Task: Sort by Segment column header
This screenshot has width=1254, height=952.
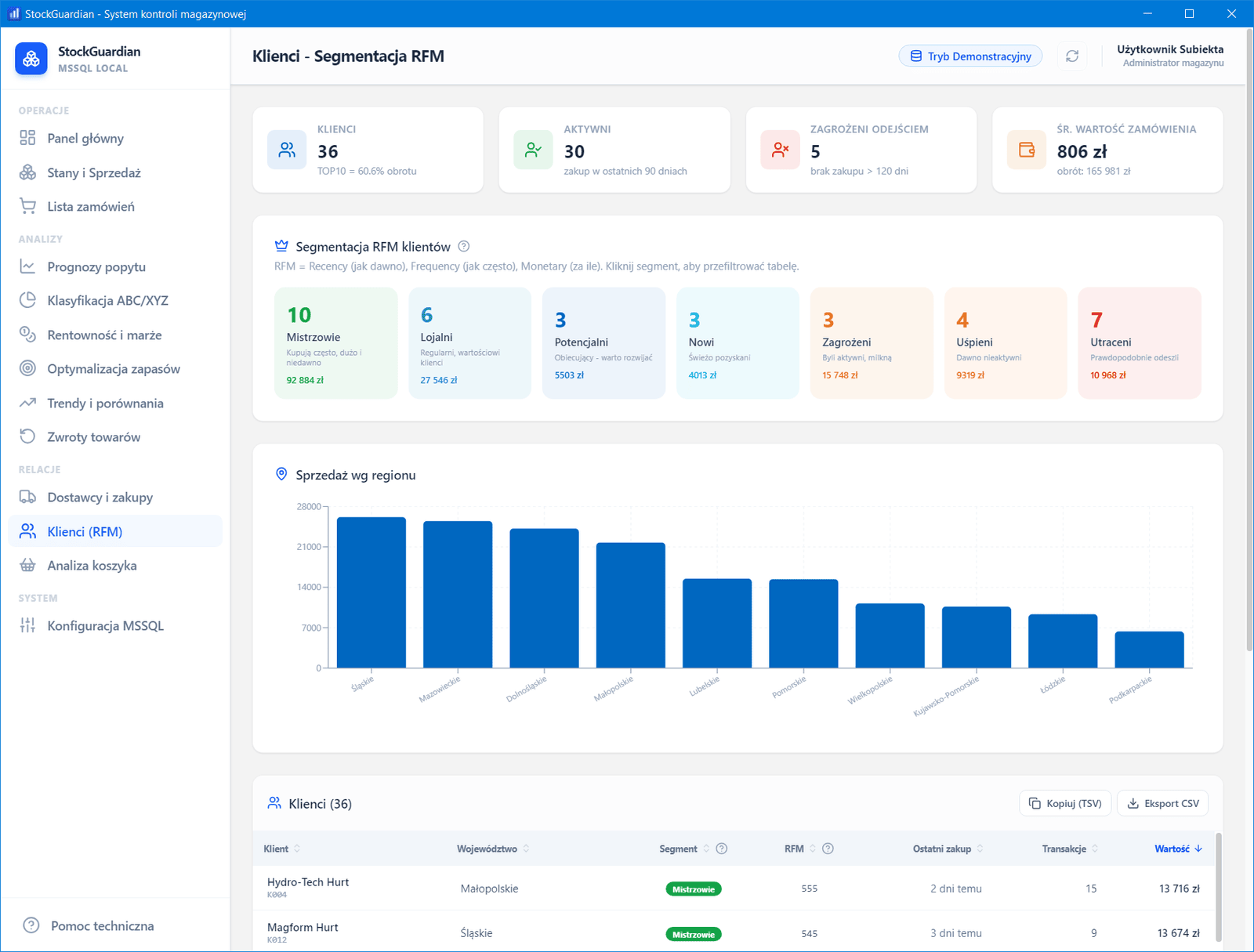Action: point(683,849)
